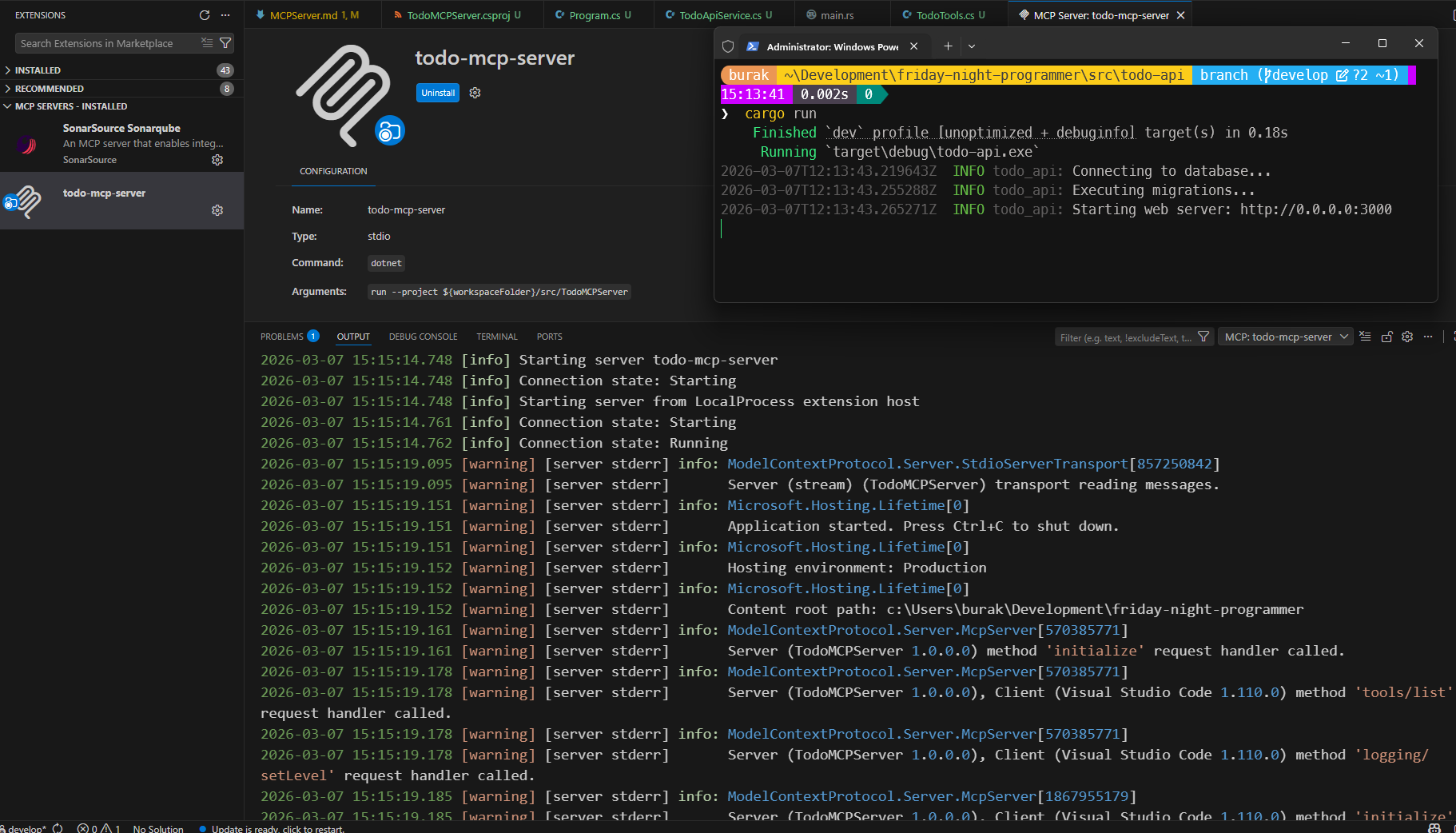This screenshot has width=1456, height=833.
Task: Click the Uninstall button
Action: 438,93
